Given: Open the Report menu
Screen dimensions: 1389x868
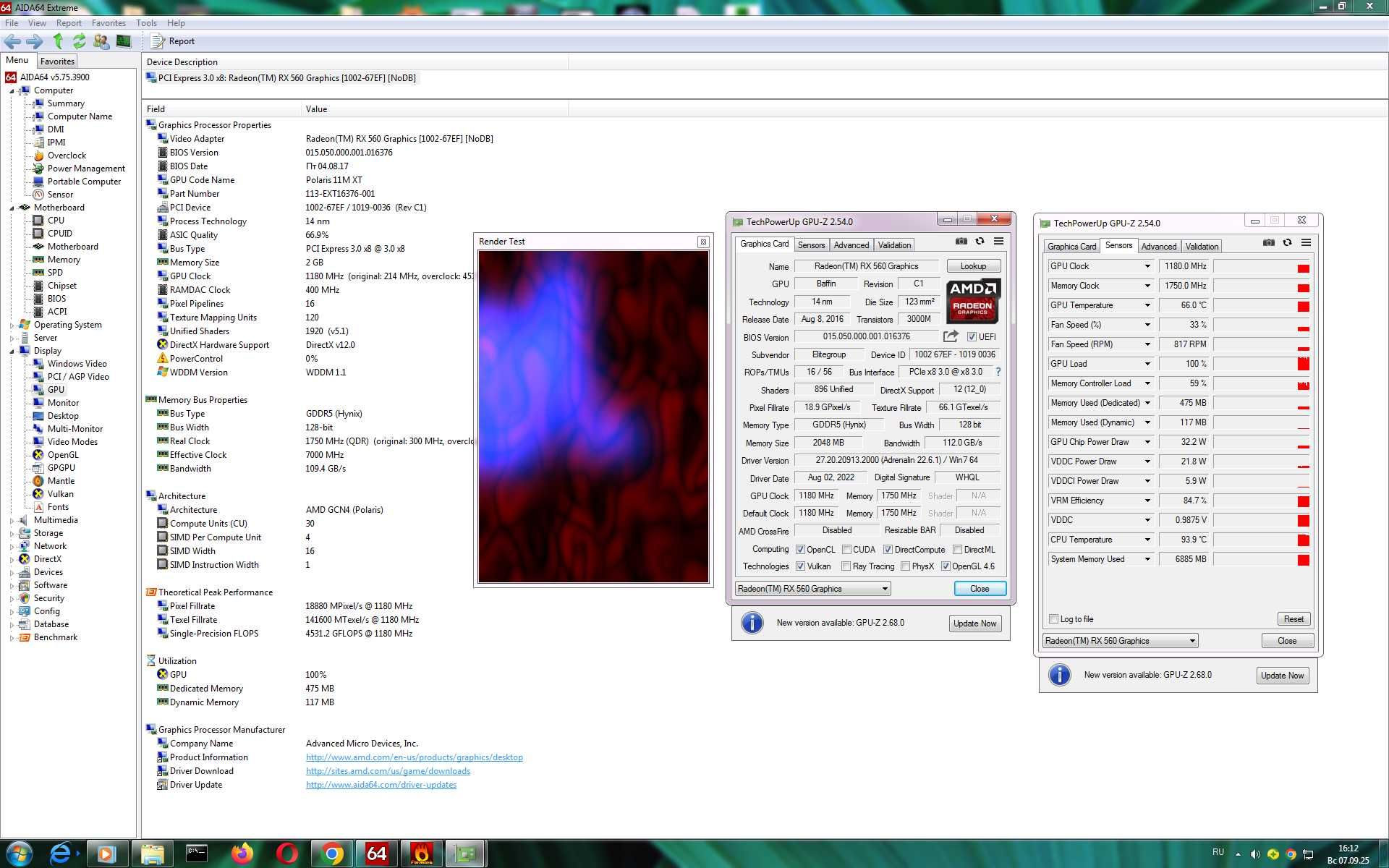Looking at the screenshot, I should pyautogui.click(x=69, y=23).
